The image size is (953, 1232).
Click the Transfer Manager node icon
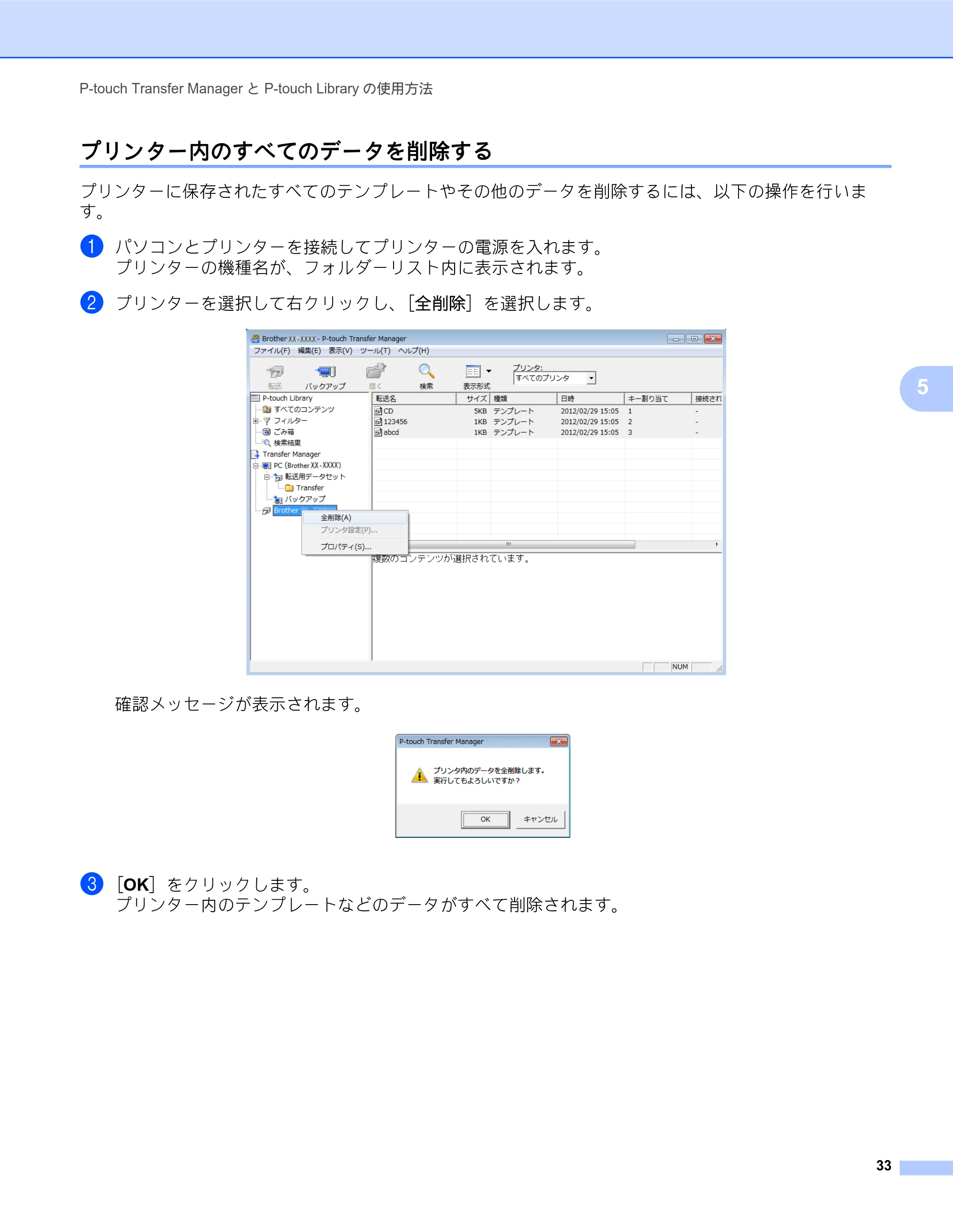coord(255,454)
